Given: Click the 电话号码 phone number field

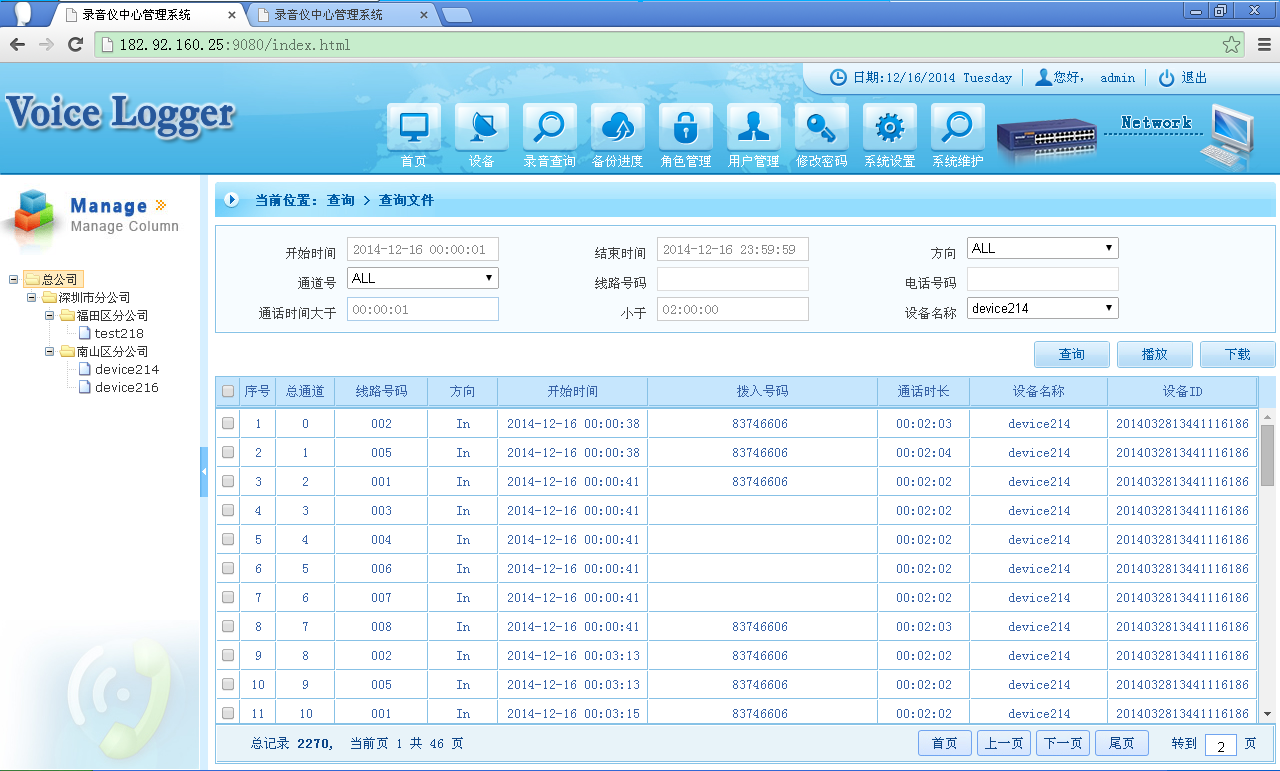Looking at the screenshot, I should pos(1042,279).
